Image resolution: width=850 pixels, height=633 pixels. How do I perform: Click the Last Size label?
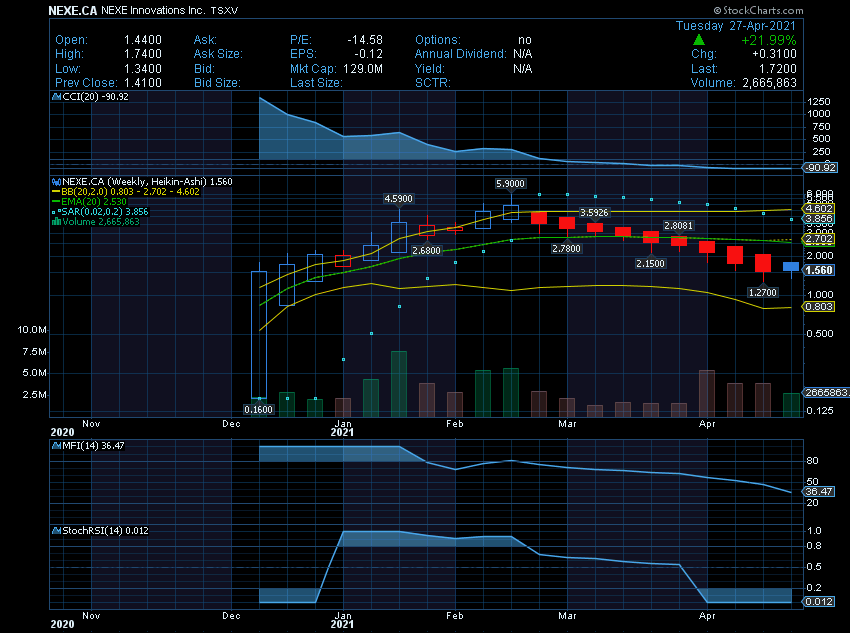316,83
